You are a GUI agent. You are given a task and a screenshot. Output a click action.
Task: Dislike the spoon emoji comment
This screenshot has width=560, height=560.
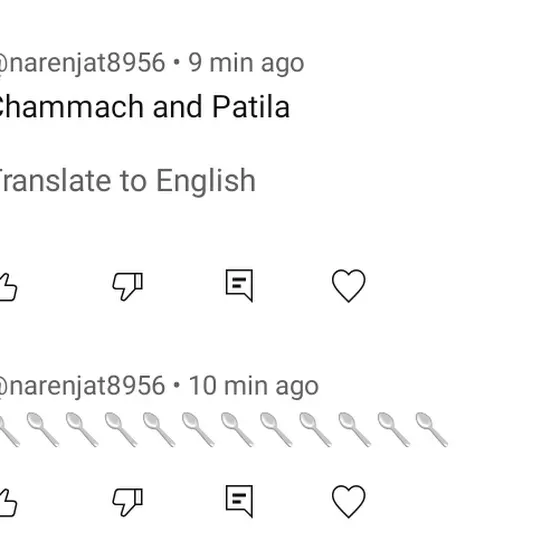128,502
